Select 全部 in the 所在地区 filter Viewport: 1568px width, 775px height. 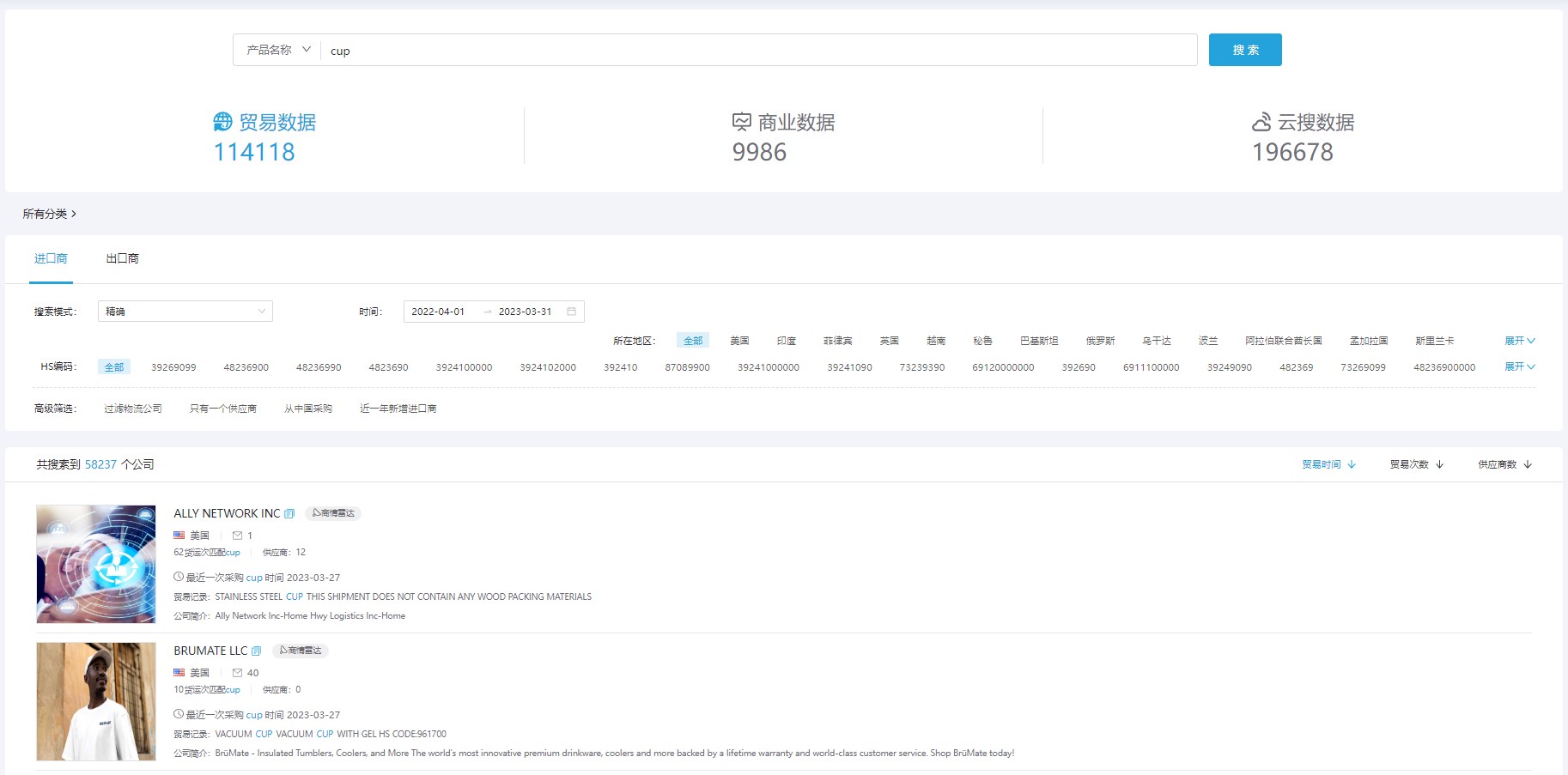coord(693,341)
